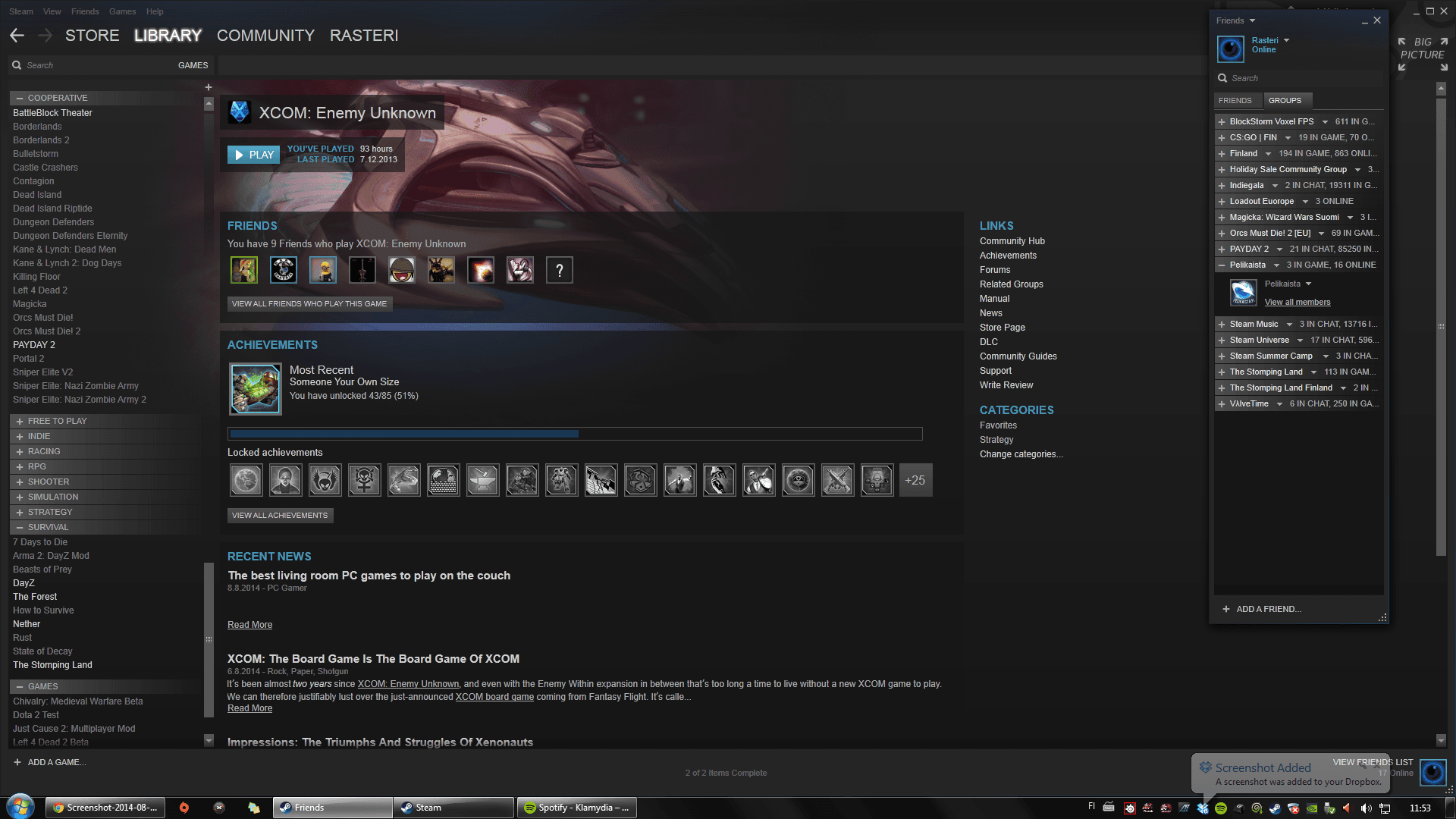The image size is (1456, 819).
Task: Collapse the COOPERATIVE category
Action: (x=20, y=98)
